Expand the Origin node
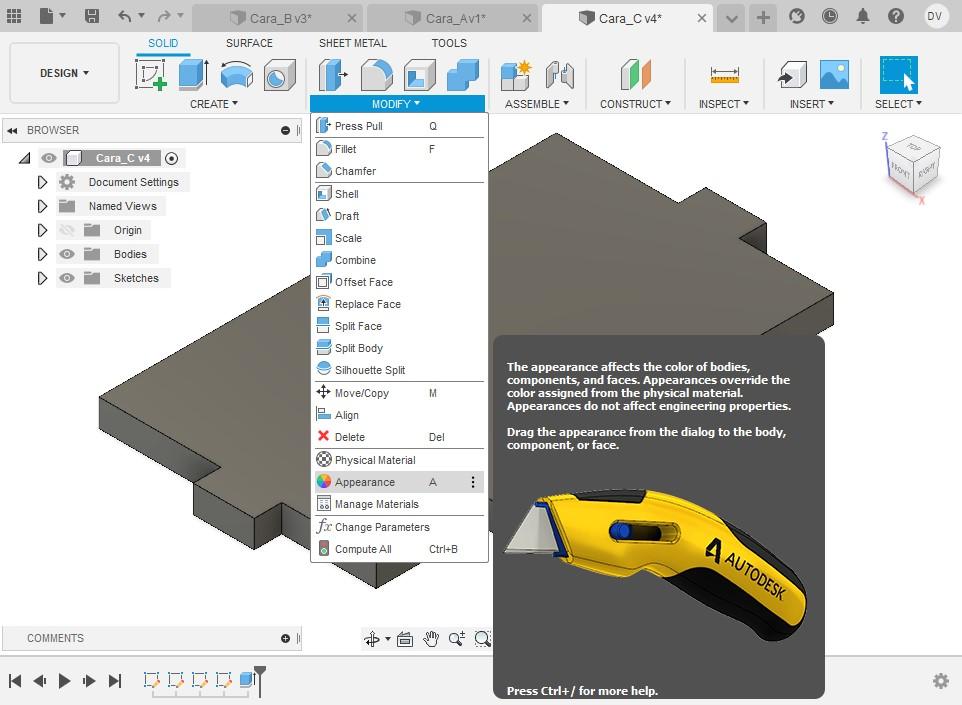962x705 pixels. [42, 230]
